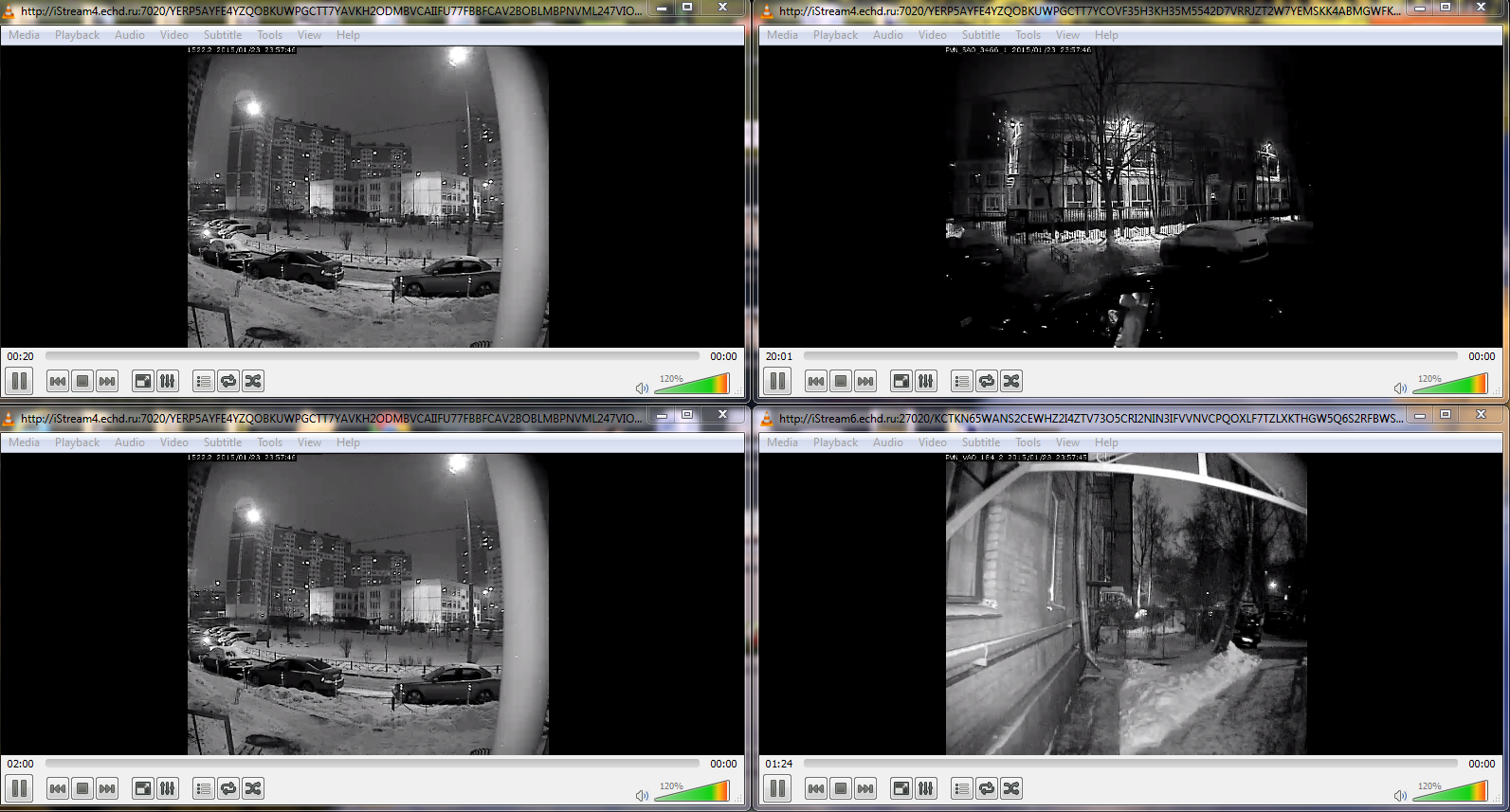Click the previous media button in bottom-left window
The height and width of the screenshot is (812, 1510).
click(x=58, y=788)
